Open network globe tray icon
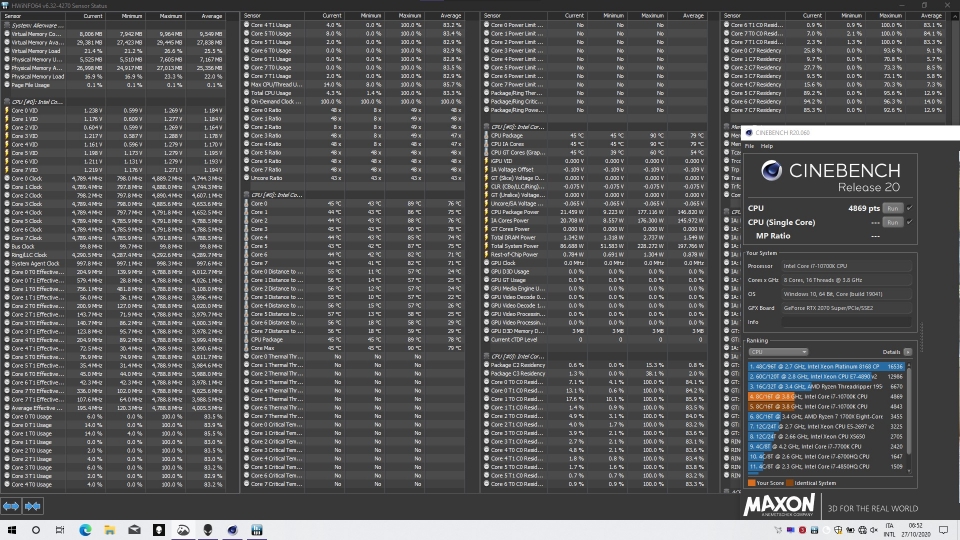The image size is (960, 540). click(x=862, y=530)
